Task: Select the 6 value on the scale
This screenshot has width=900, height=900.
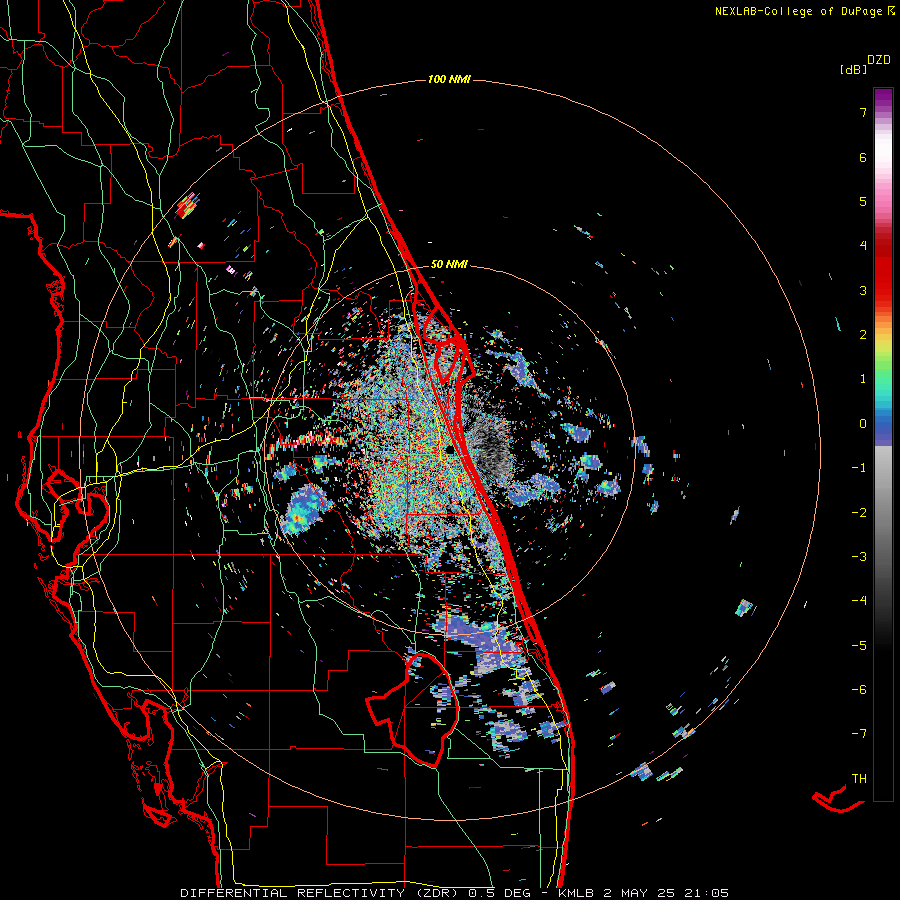Action: pos(863,157)
